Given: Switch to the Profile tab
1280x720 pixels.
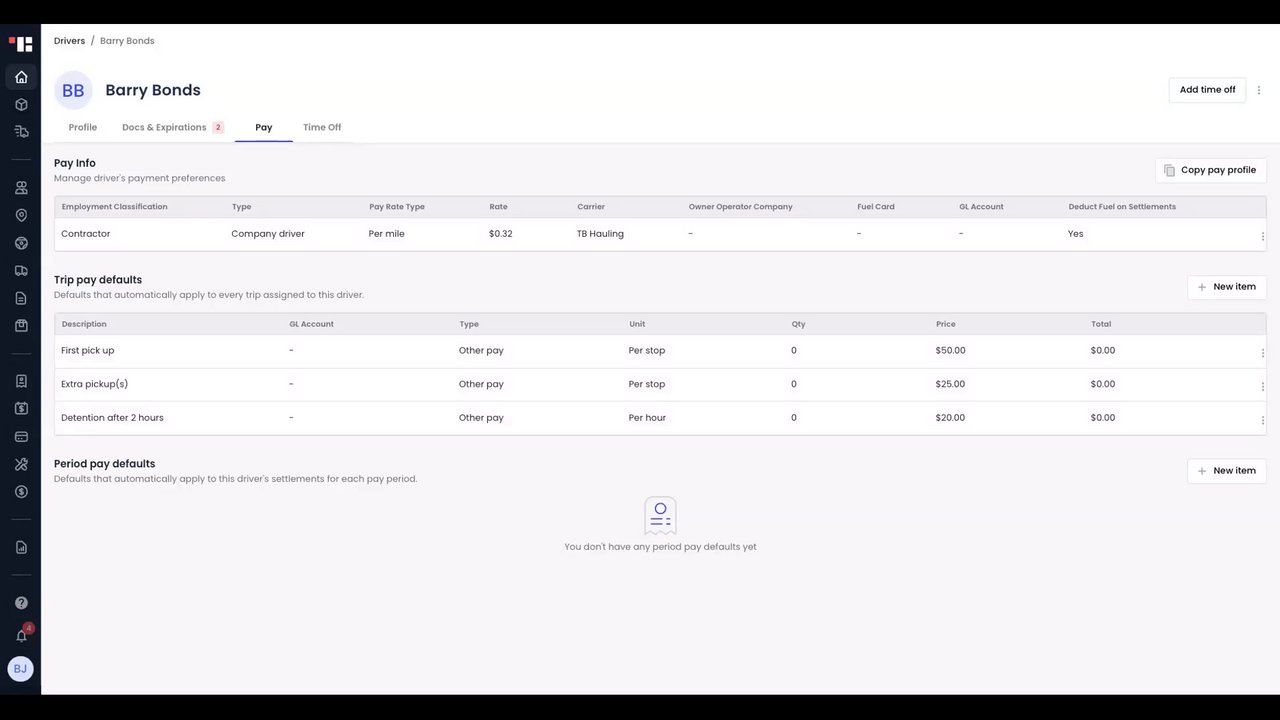Looking at the screenshot, I should coord(83,127).
